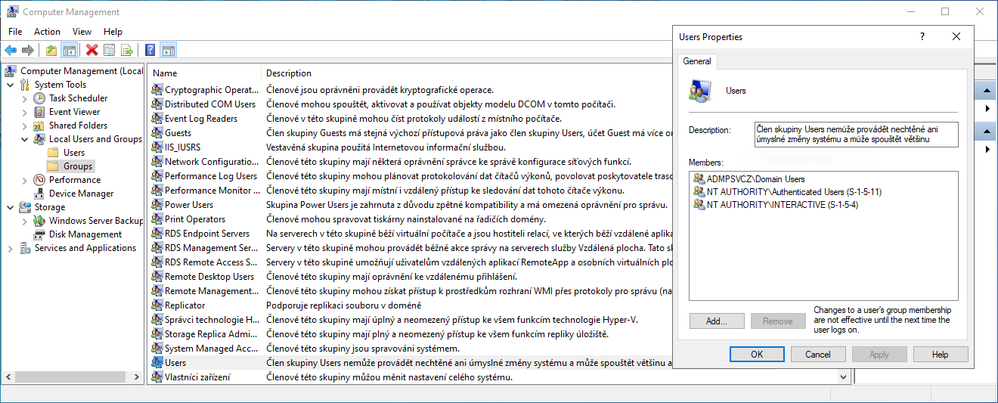Open the Action menu
998x403 pixels.
[47, 31]
